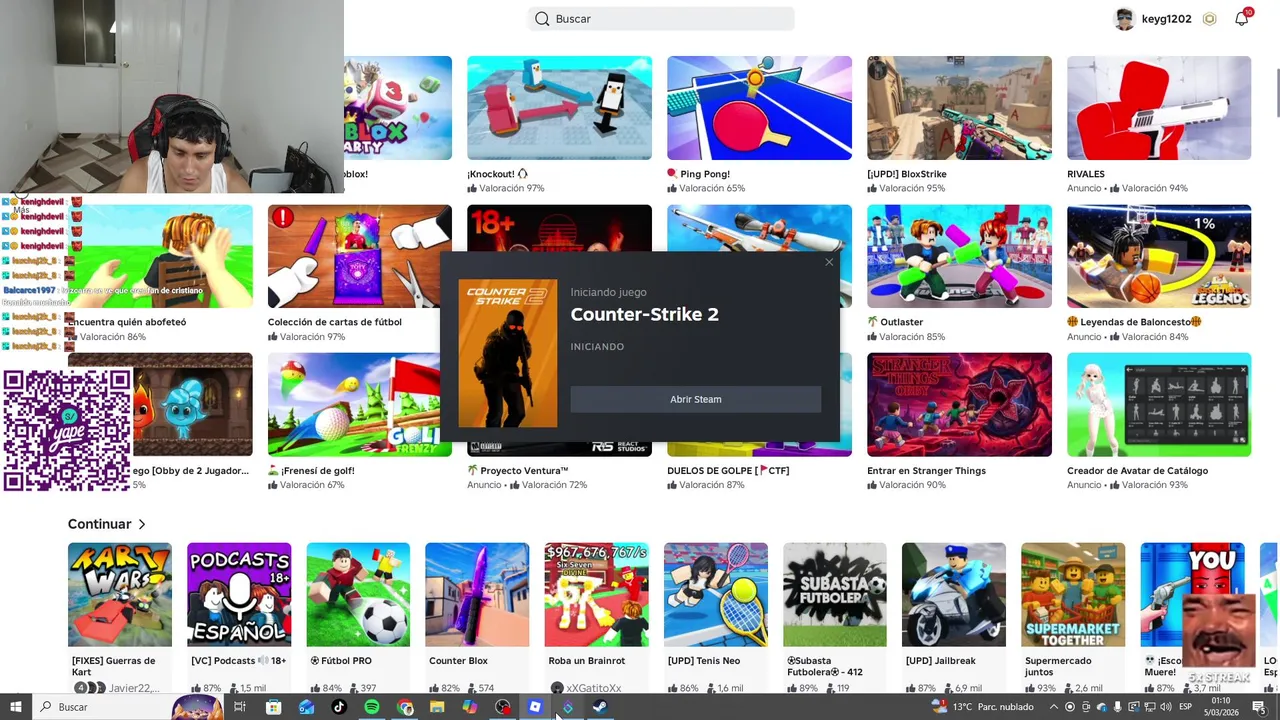The width and height of the screenshot is (1280, 720).
Task: Open clock and date flyout
Action: pos(1221,707)
